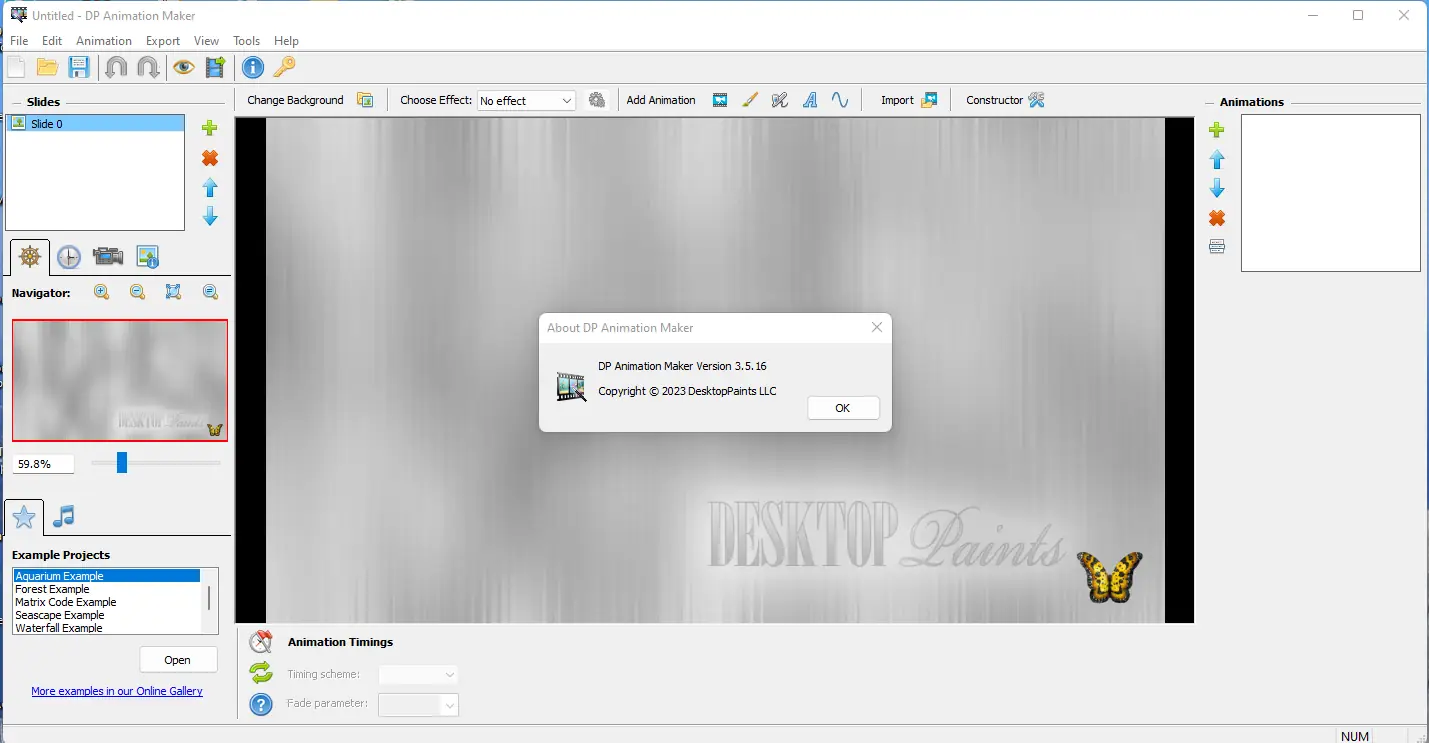1429x743 pixels.
Task: Click the golden key registration icon
Action: pos(284,67)
